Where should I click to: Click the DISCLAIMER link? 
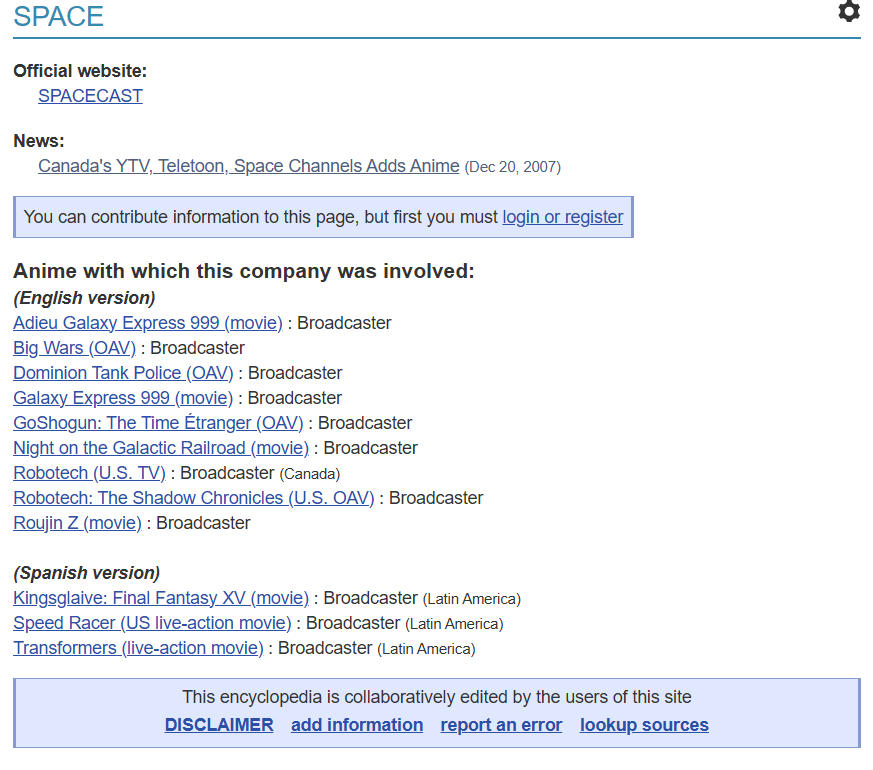click(x=219, y=725)
